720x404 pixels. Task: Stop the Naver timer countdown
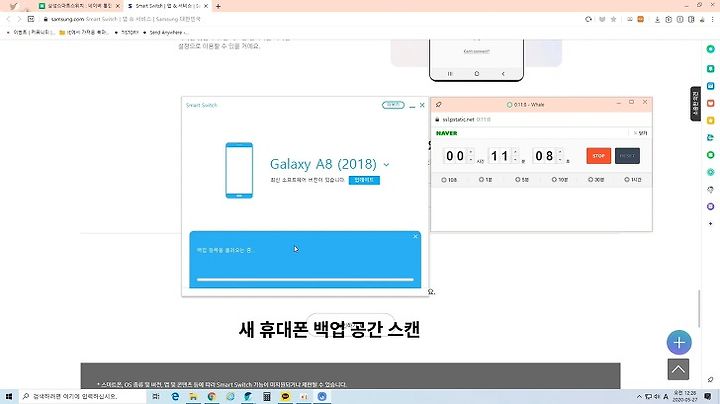[598, 156]
